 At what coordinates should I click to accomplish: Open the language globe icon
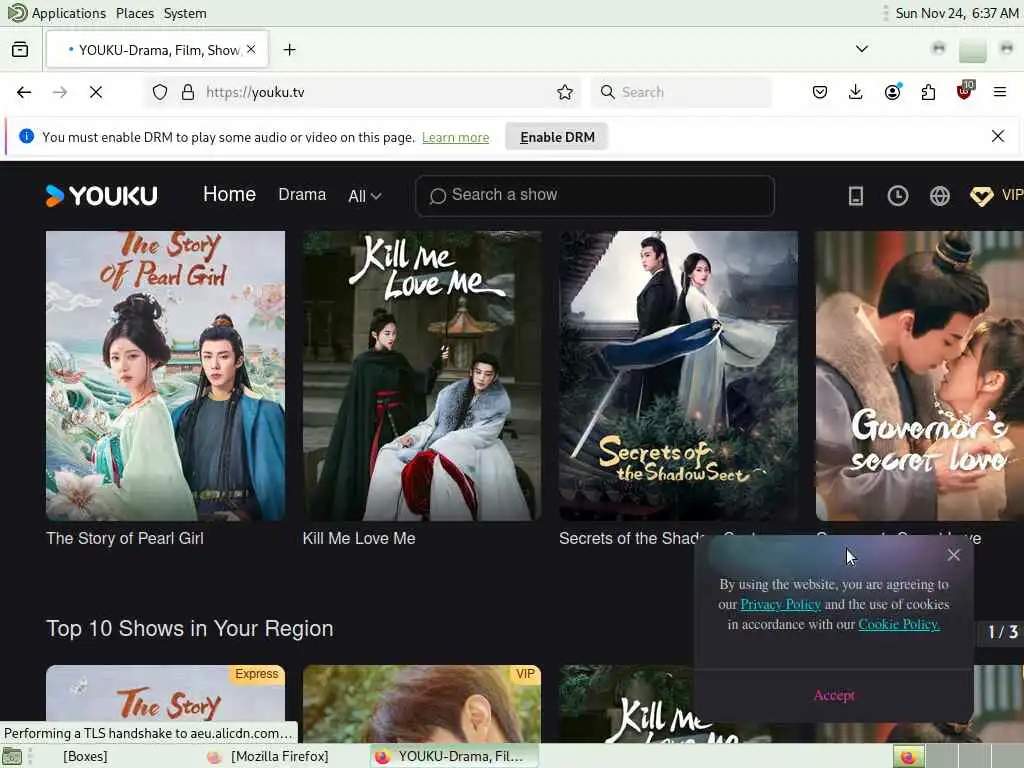point(939,195)
